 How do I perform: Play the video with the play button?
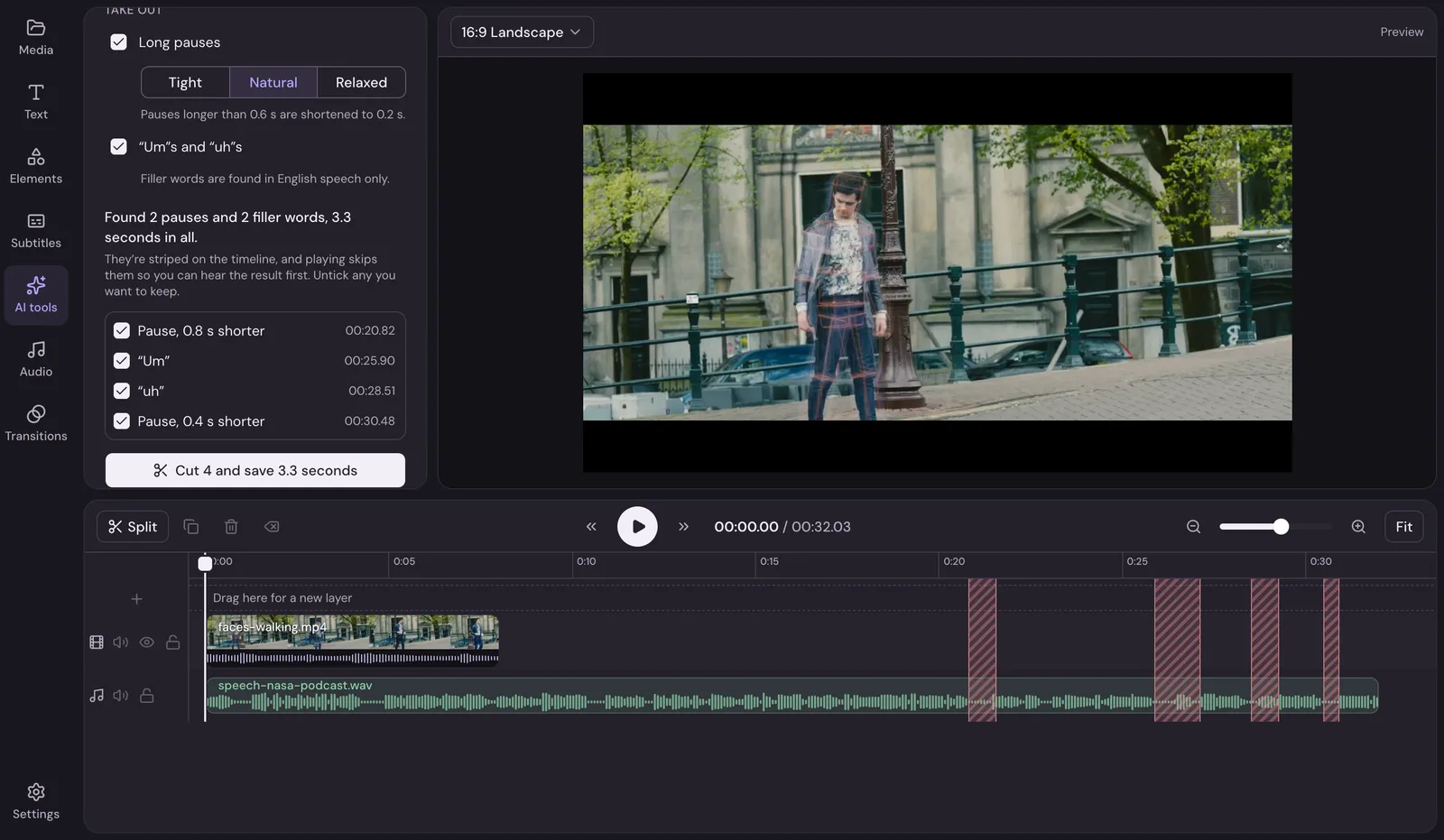(x=637, y=527)
